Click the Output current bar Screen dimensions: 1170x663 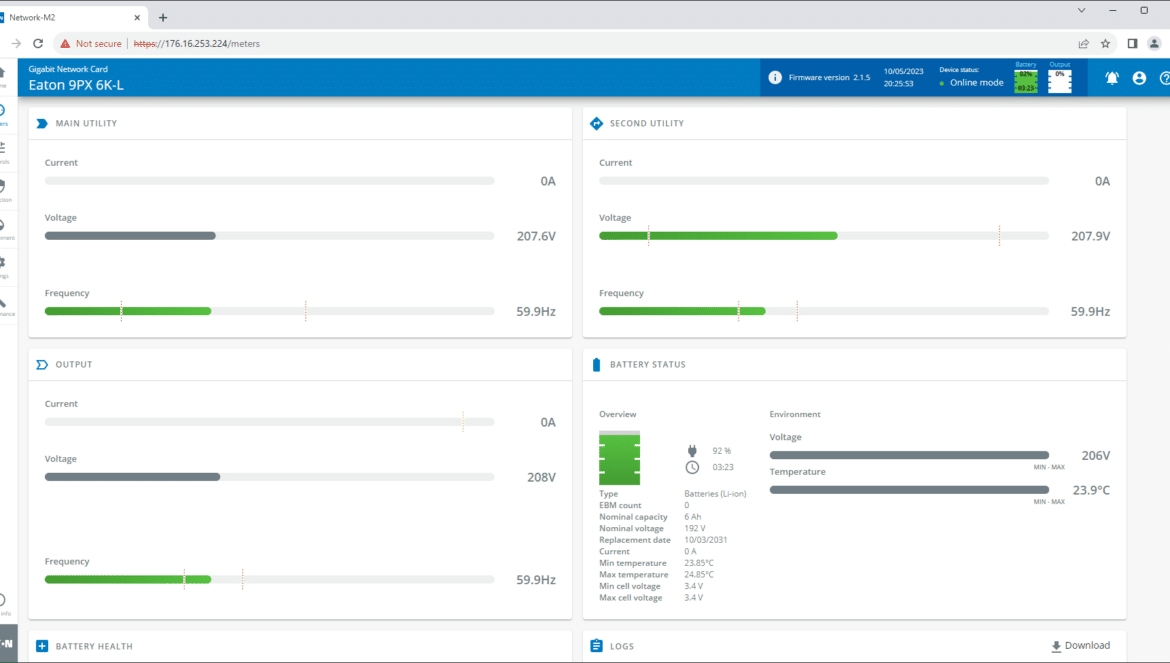(x=269, y=421)
